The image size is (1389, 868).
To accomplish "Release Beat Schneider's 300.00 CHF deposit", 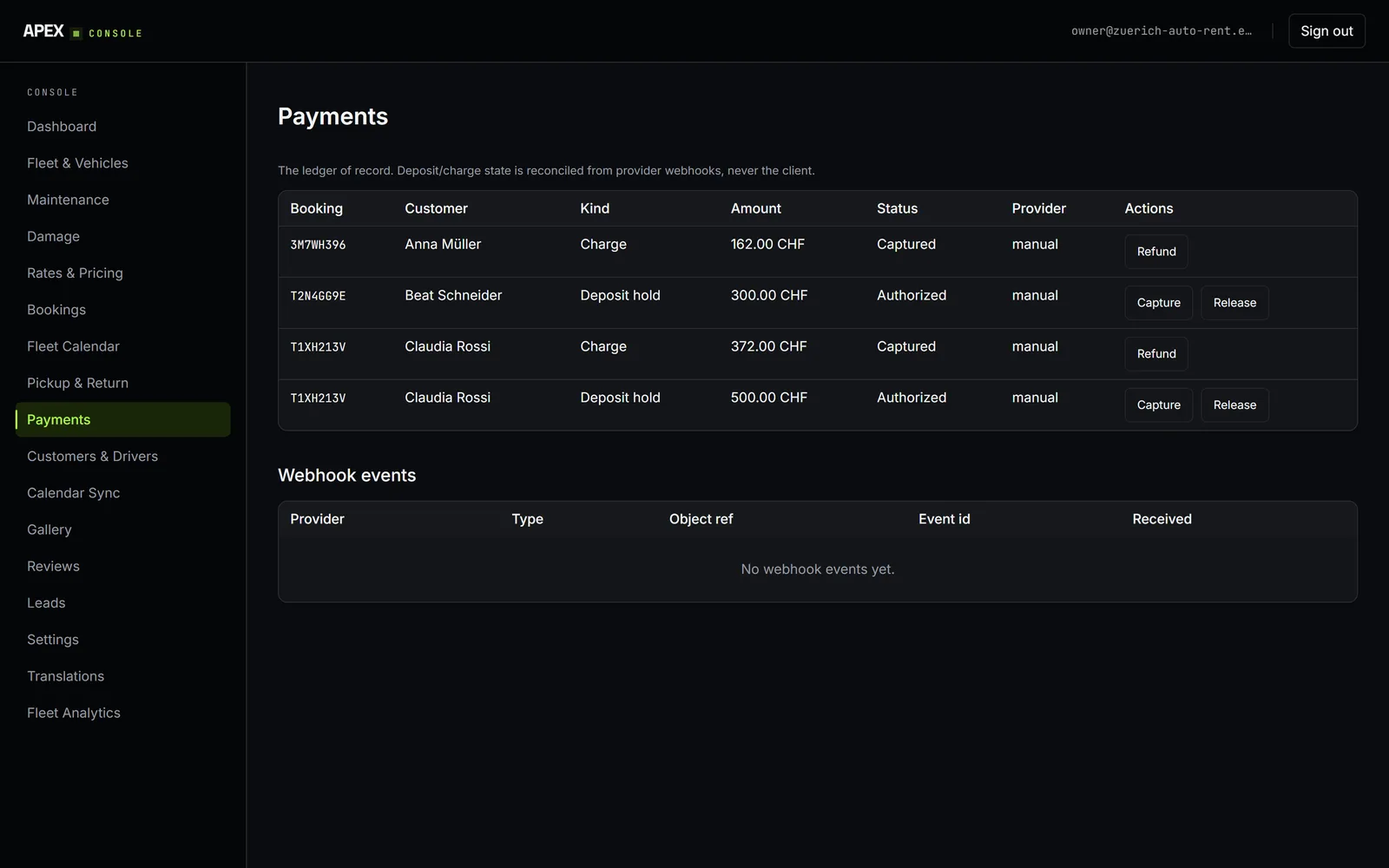I will [1234, 303].
